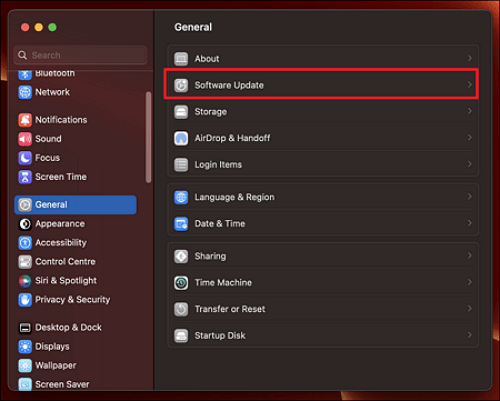This screenshot has height=401, width=500.
Task: Select Network in the sidebar
Action: coord(75,92)
